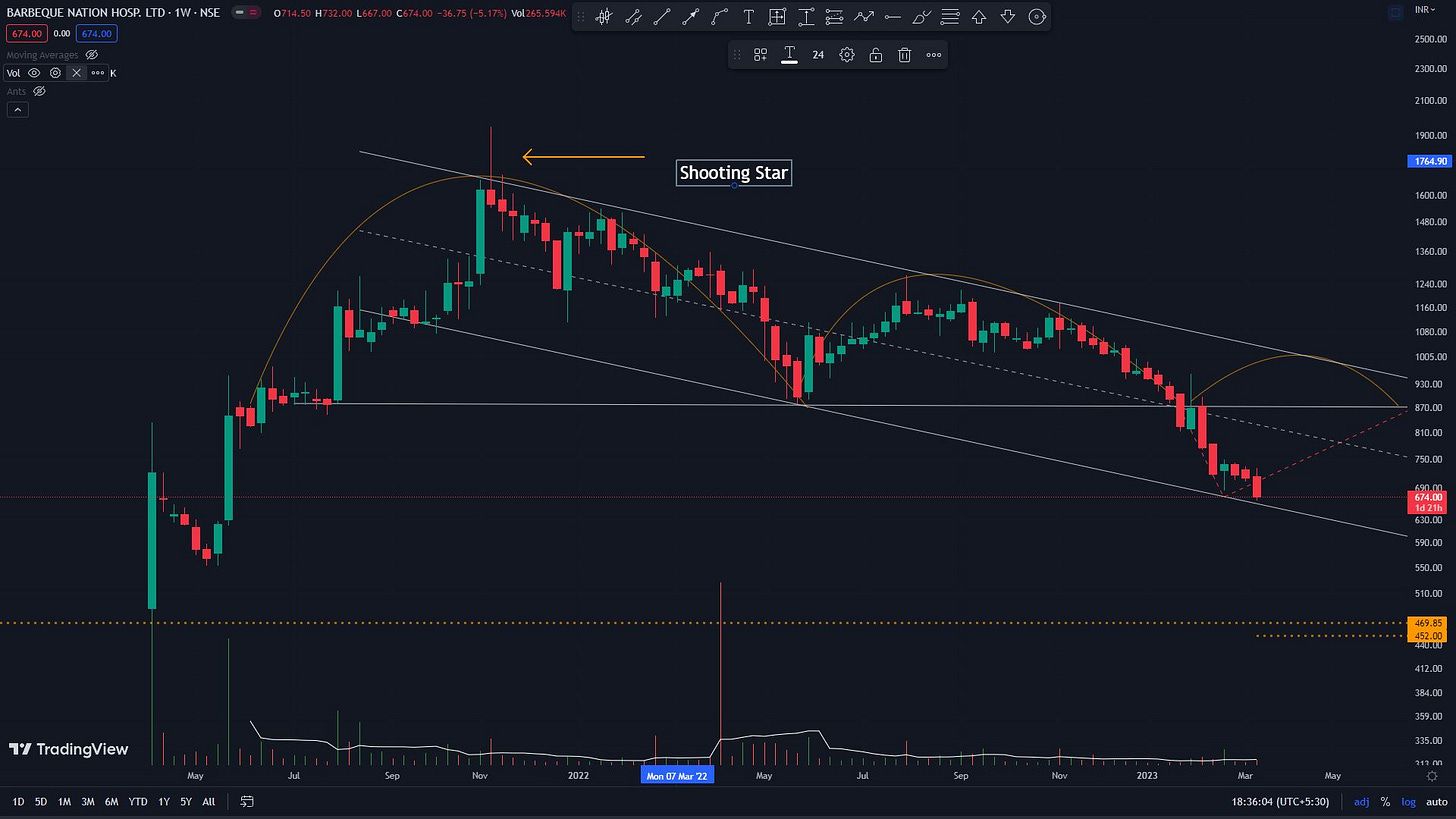This screenshot has width=1456, height=819.
Task: Select the 5D time range
Action: [41, 801]
